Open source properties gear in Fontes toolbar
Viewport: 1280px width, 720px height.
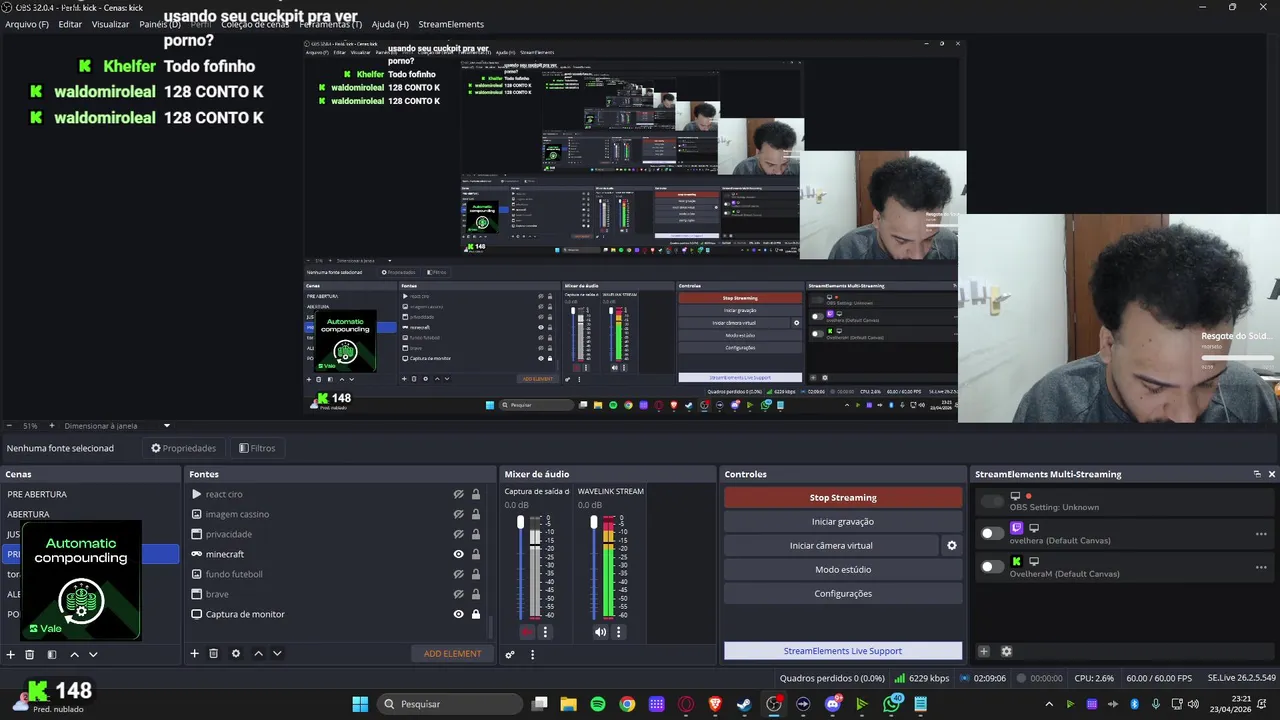coord(236,653)
